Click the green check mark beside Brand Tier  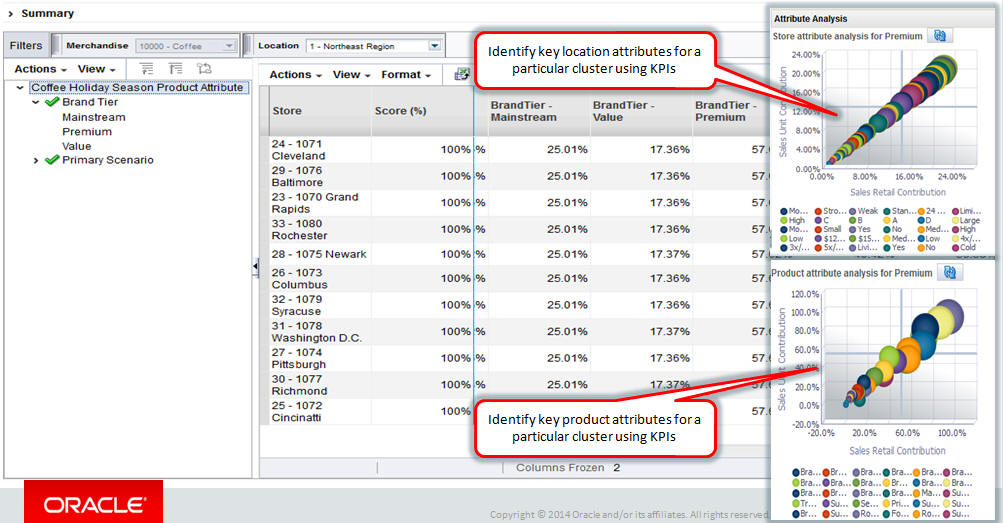tap(52, 102)
